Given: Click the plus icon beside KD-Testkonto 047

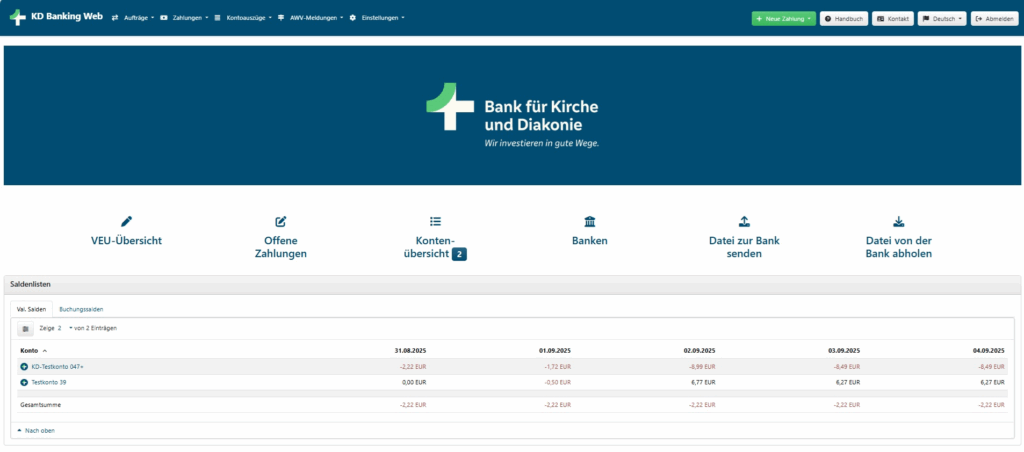Looking at the screenshot, I should [x=24, y=366].
